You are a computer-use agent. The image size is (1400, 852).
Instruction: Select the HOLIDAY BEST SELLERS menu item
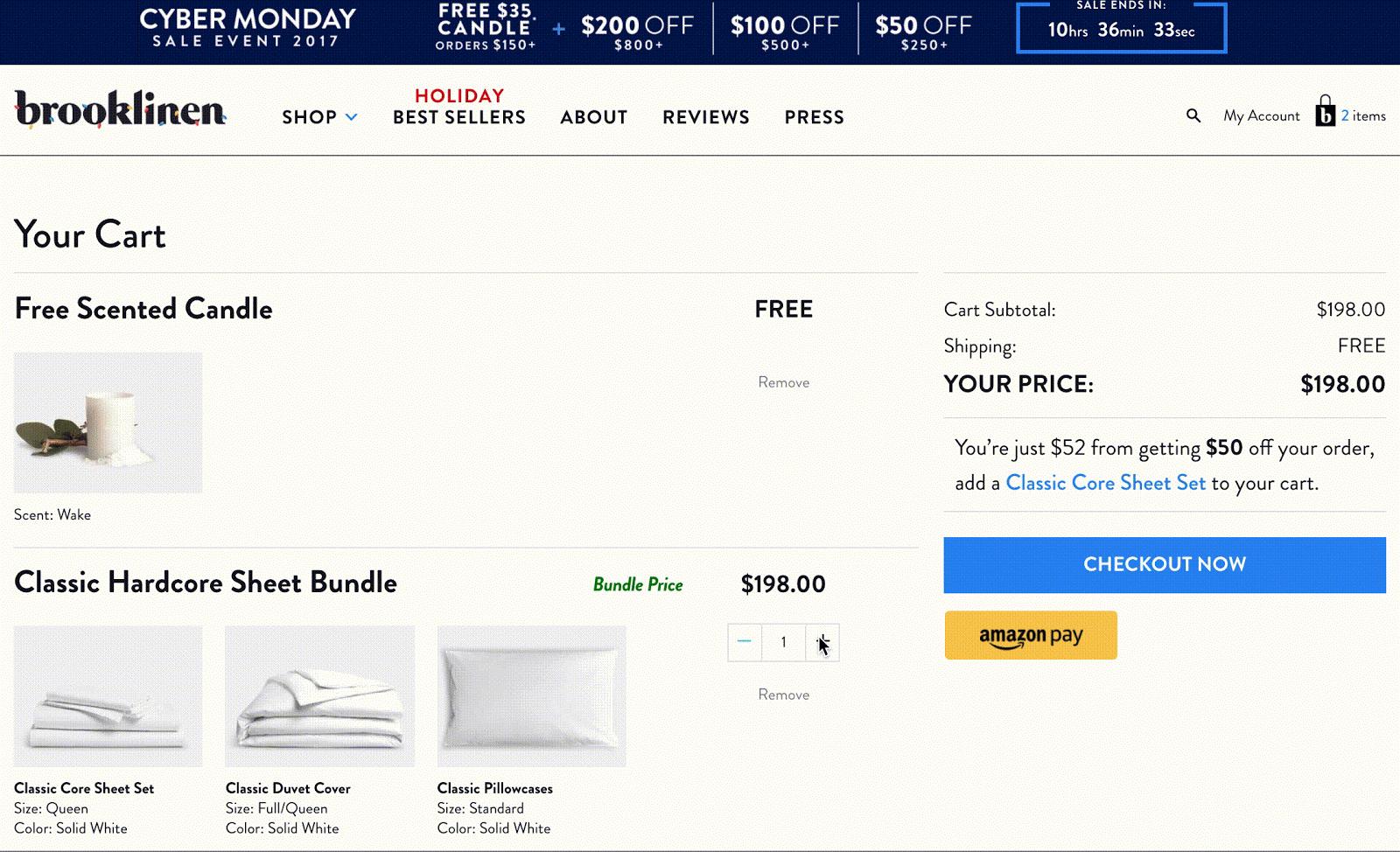(458, 107)
